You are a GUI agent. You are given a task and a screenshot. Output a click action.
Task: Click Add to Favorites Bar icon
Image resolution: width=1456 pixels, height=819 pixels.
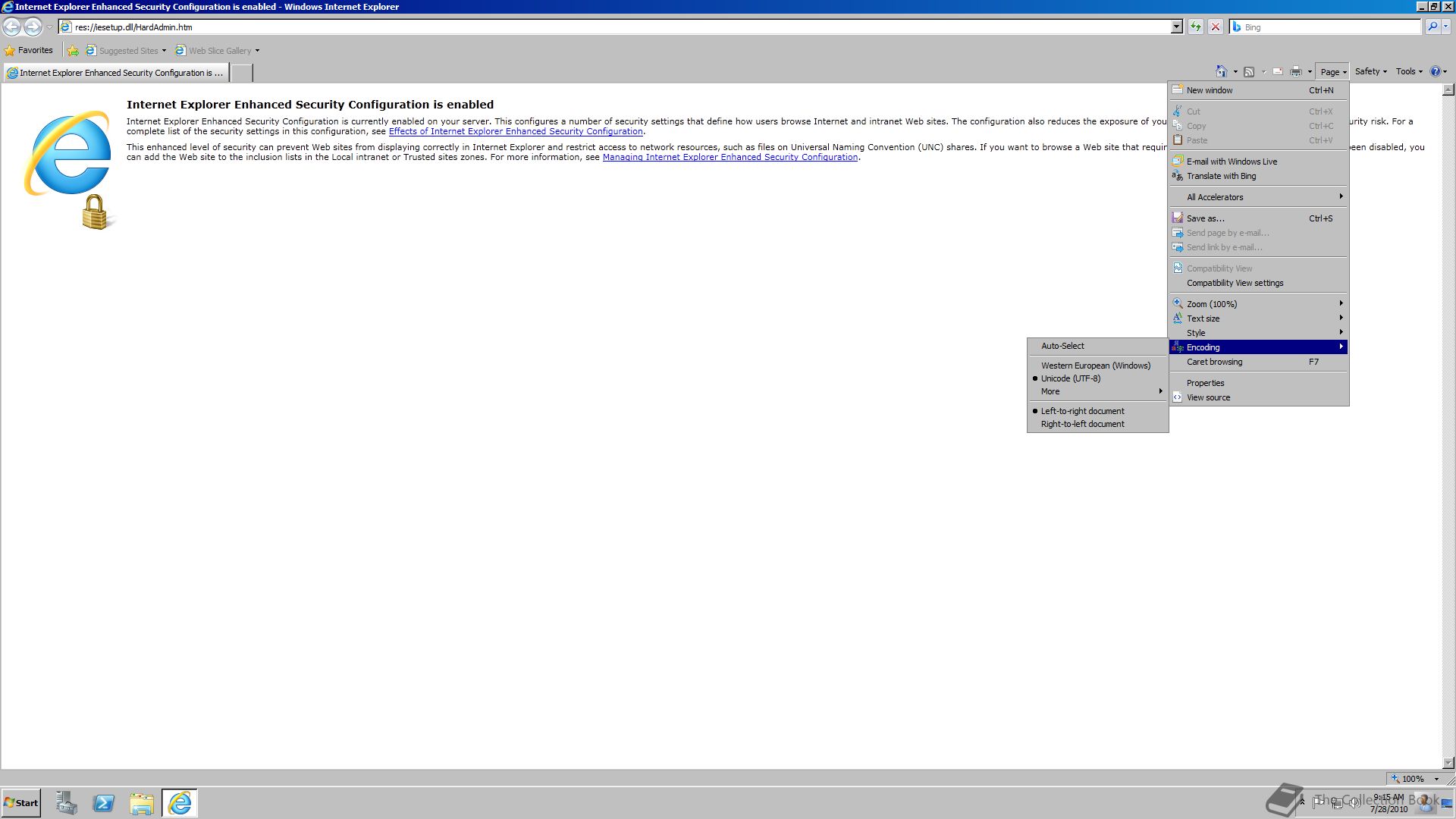pyautogui.click(x=73, y=51)
